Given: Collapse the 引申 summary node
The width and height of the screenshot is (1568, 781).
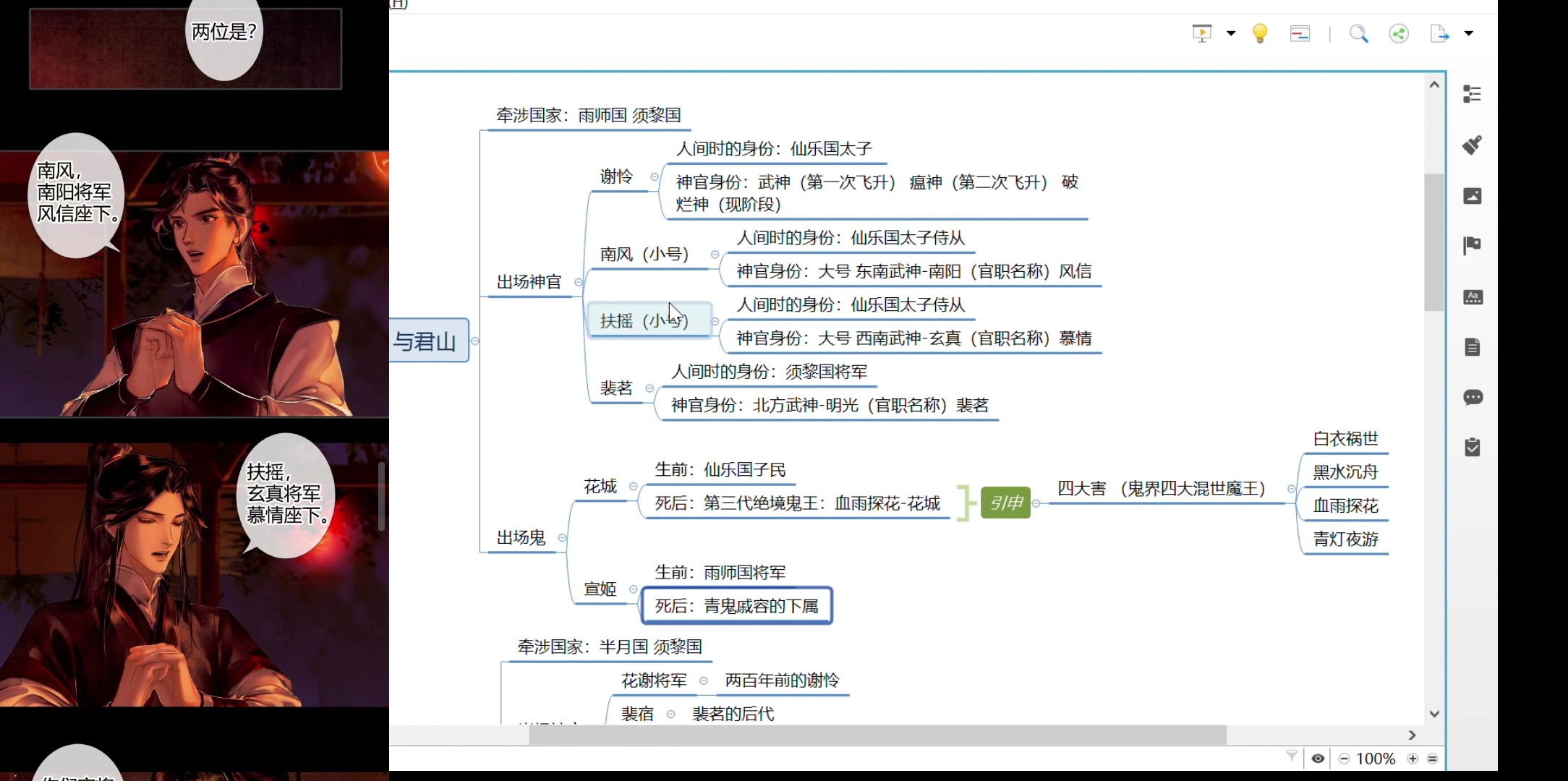Looking at the screenshot, I should [x=1036, y=503].
